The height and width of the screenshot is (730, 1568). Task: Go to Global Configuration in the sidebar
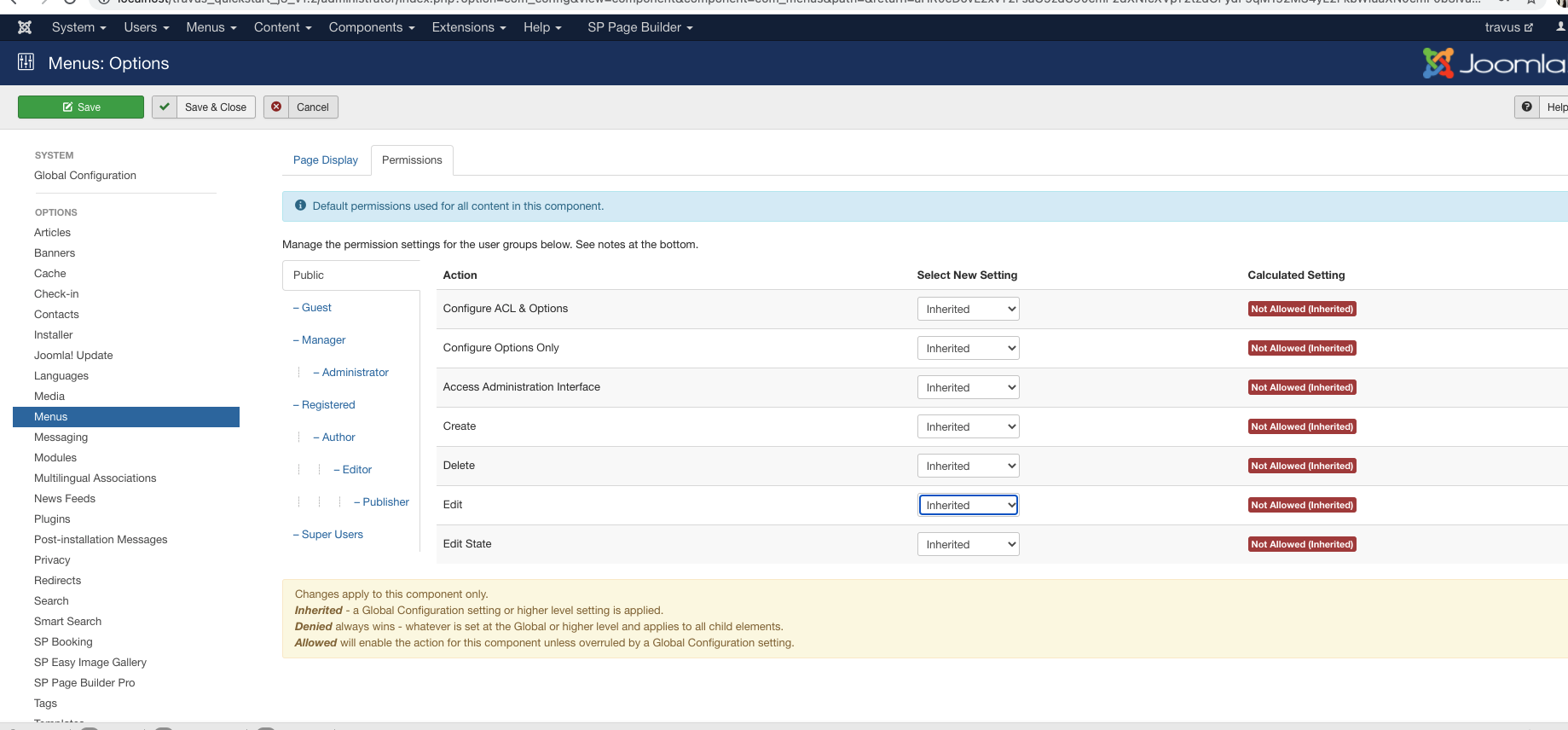(85, 176)
